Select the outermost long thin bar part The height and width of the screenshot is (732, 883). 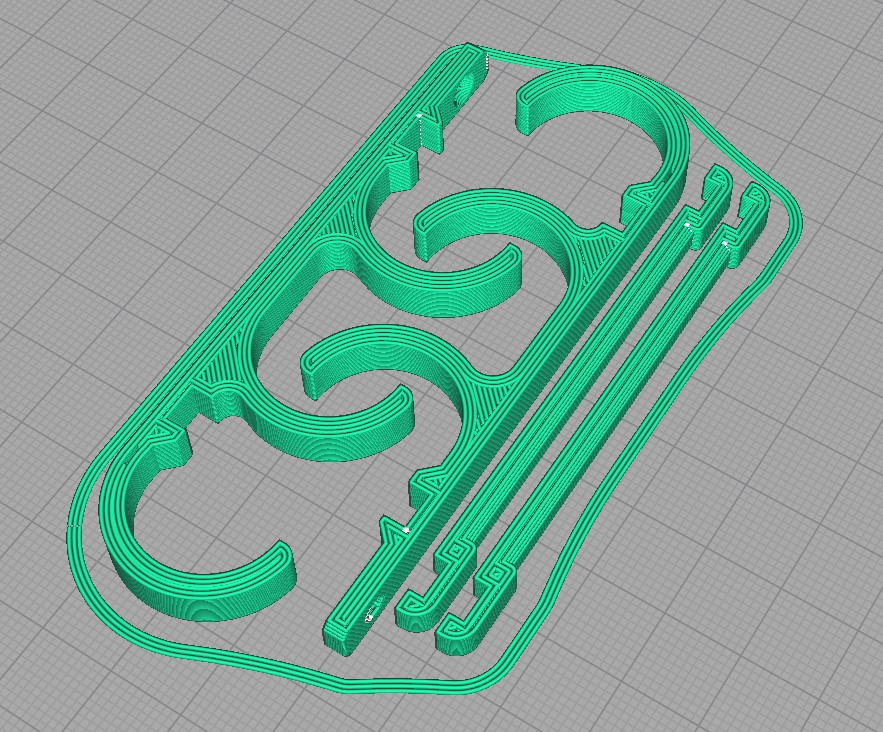605,417
